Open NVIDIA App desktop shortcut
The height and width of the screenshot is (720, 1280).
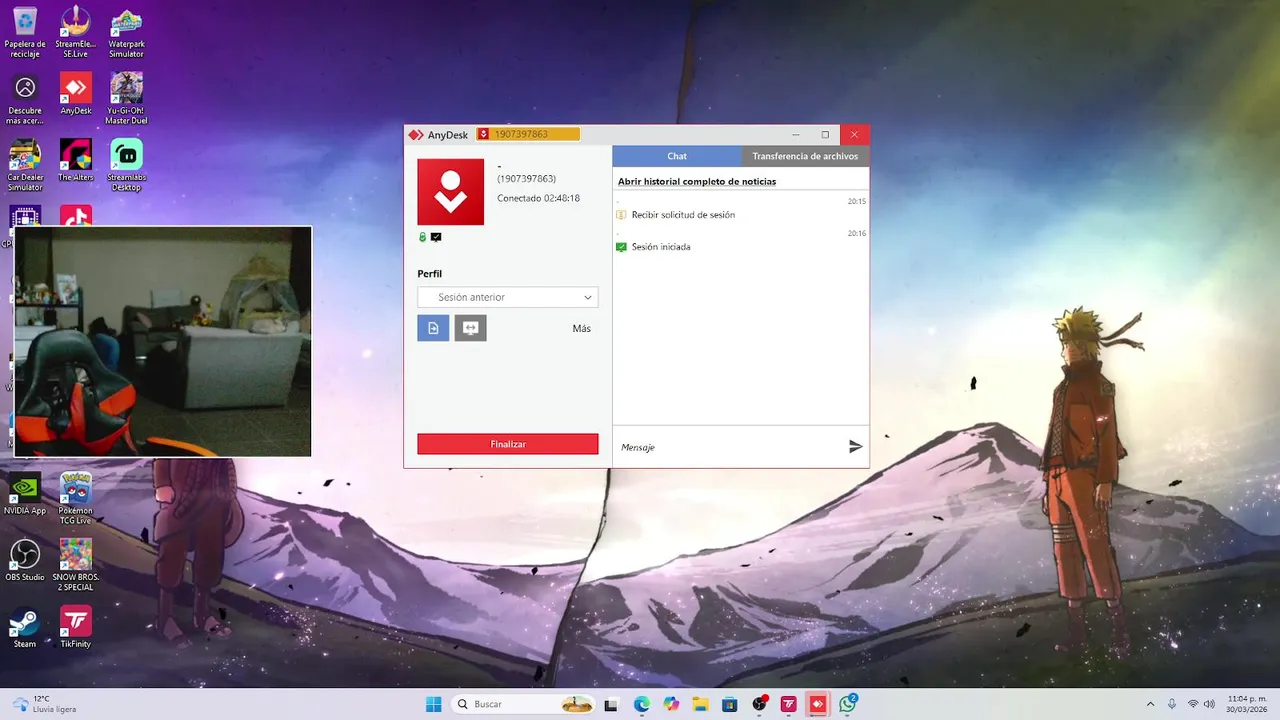pyautogui.click(x=25, y=494)
